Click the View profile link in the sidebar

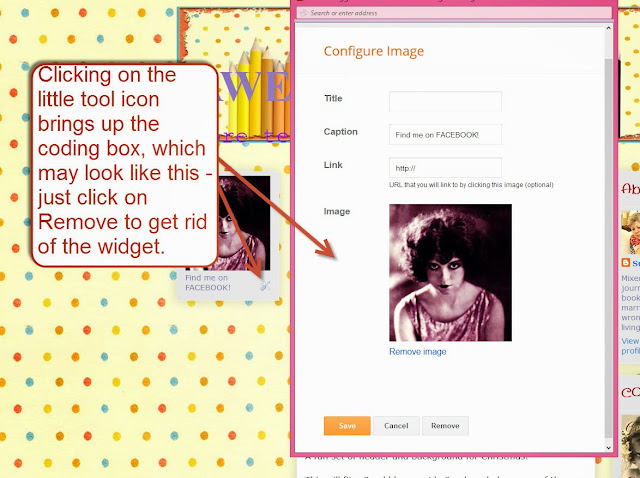click(631, 346)
